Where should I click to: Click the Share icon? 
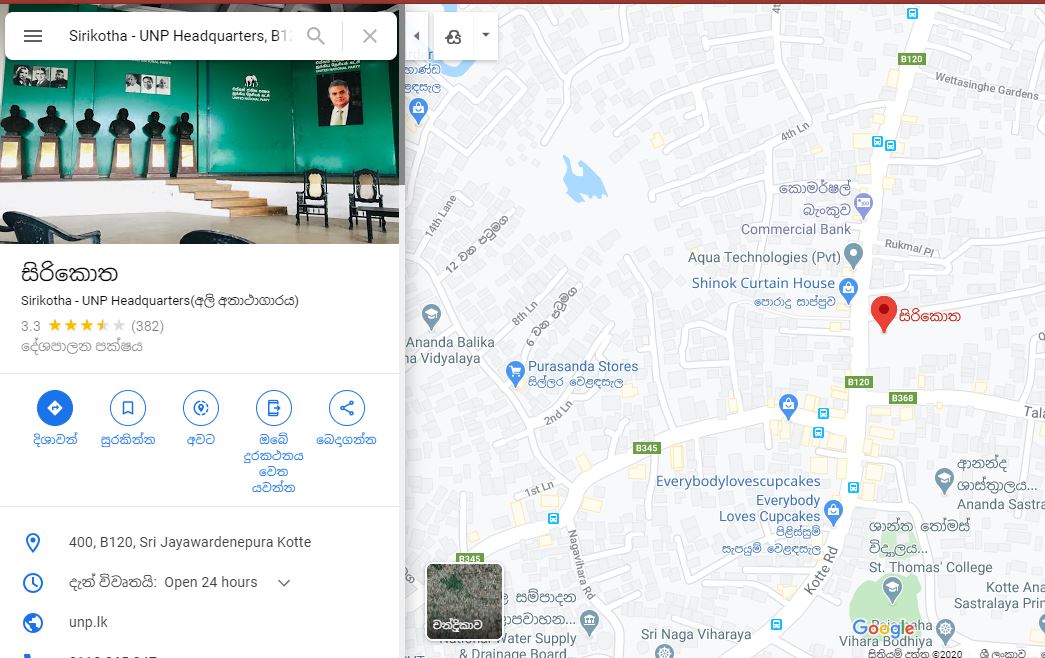point(347,408)
